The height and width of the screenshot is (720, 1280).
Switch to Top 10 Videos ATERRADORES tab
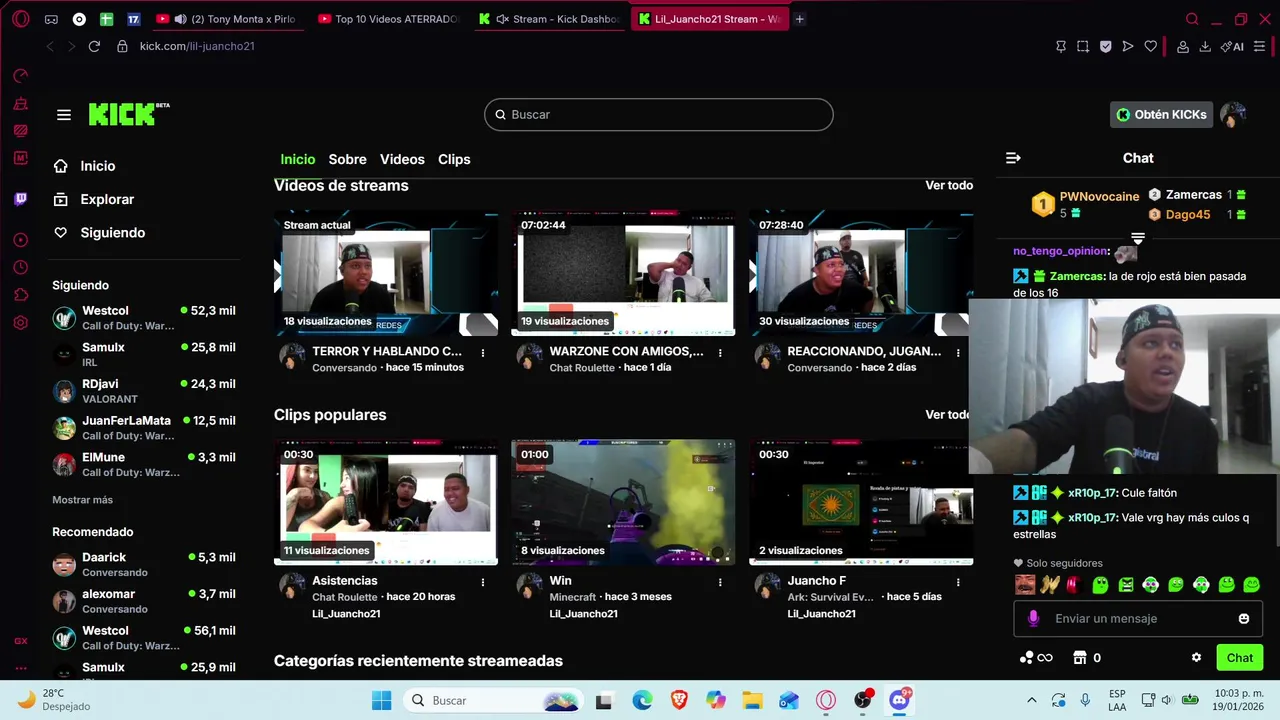(390, 19)
